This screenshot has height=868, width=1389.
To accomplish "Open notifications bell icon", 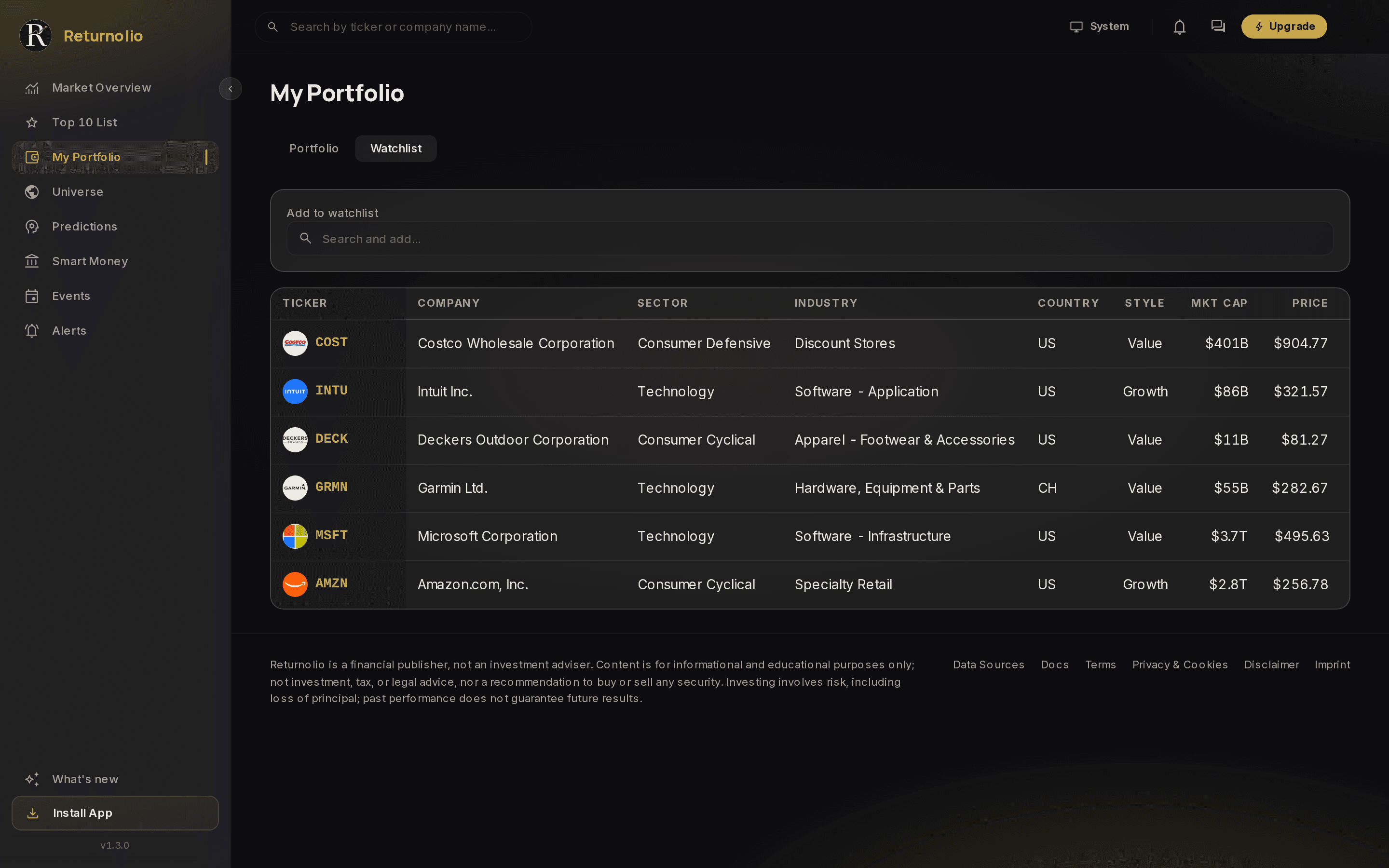I will coord(1180,27).
